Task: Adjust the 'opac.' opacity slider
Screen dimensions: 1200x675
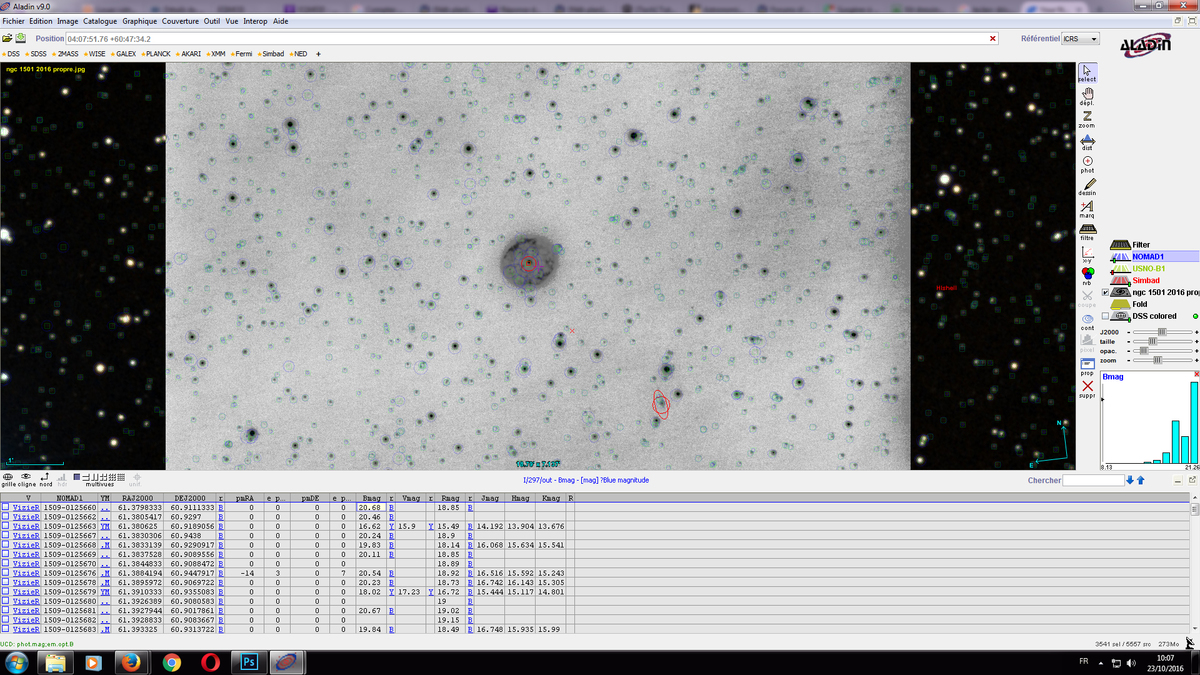Action: (1144, 351)
